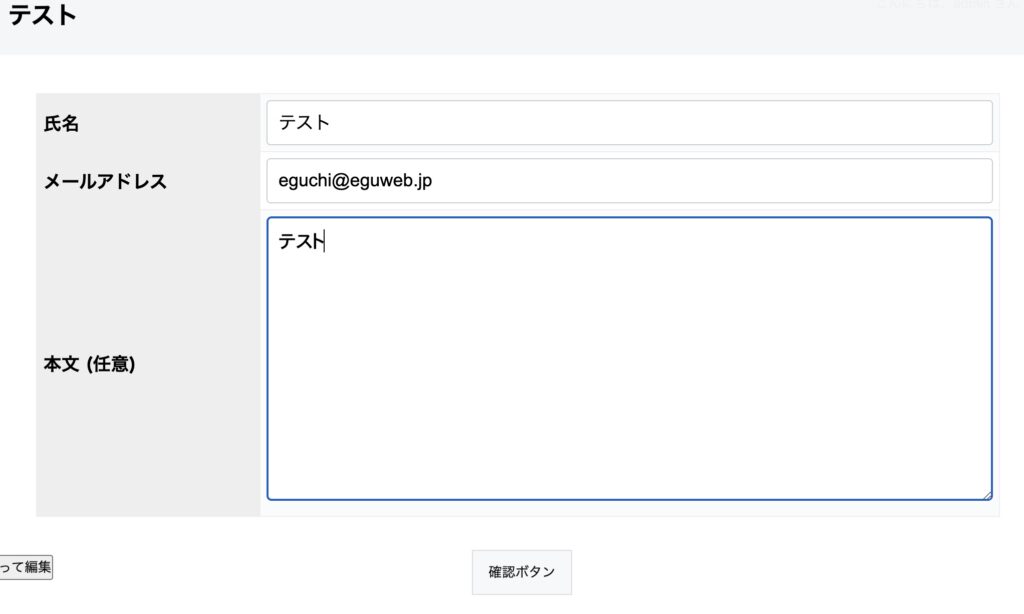Click the テスト text in name field

click(304, 123)
